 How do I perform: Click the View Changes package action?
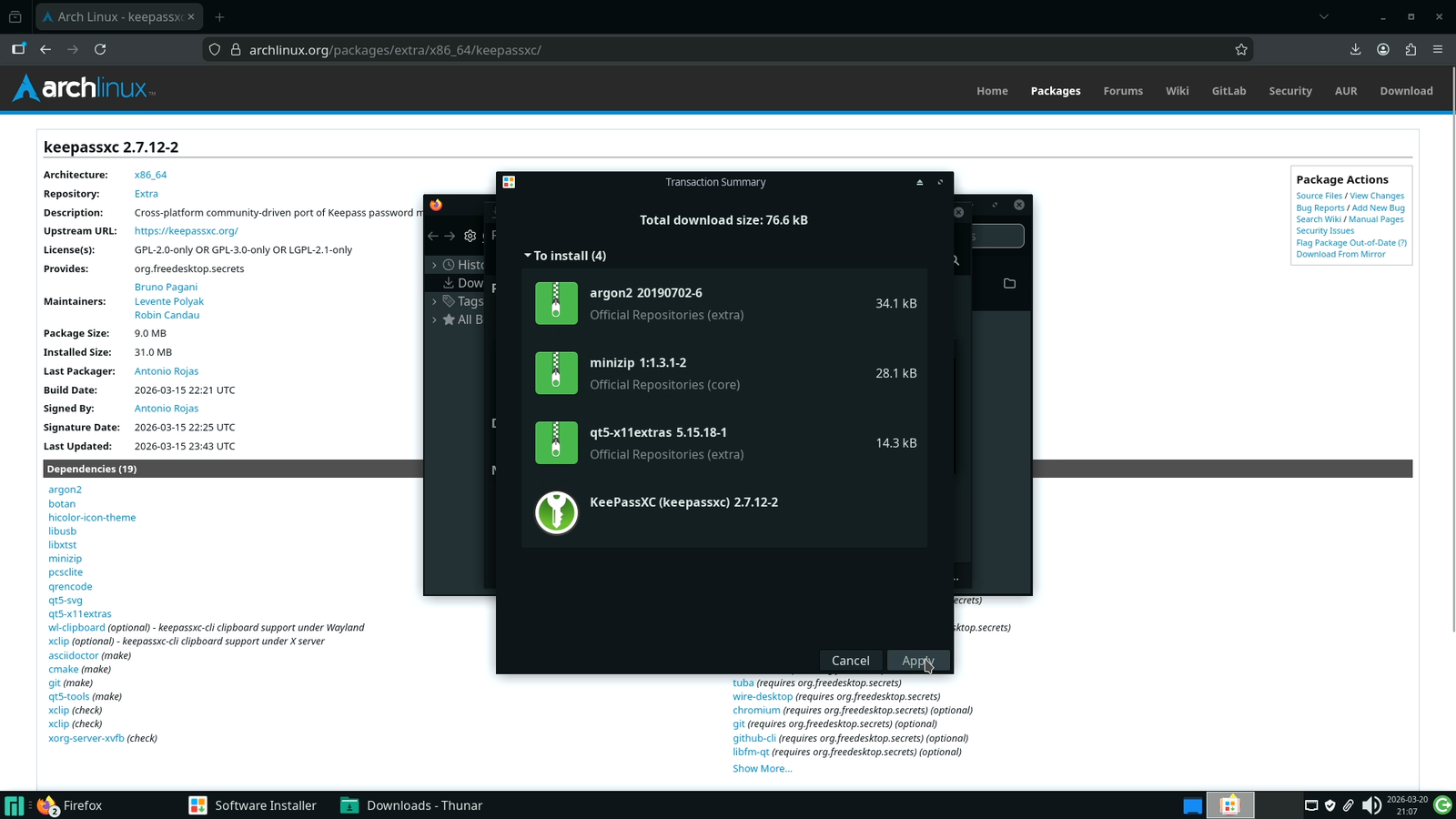[1377, 196]
